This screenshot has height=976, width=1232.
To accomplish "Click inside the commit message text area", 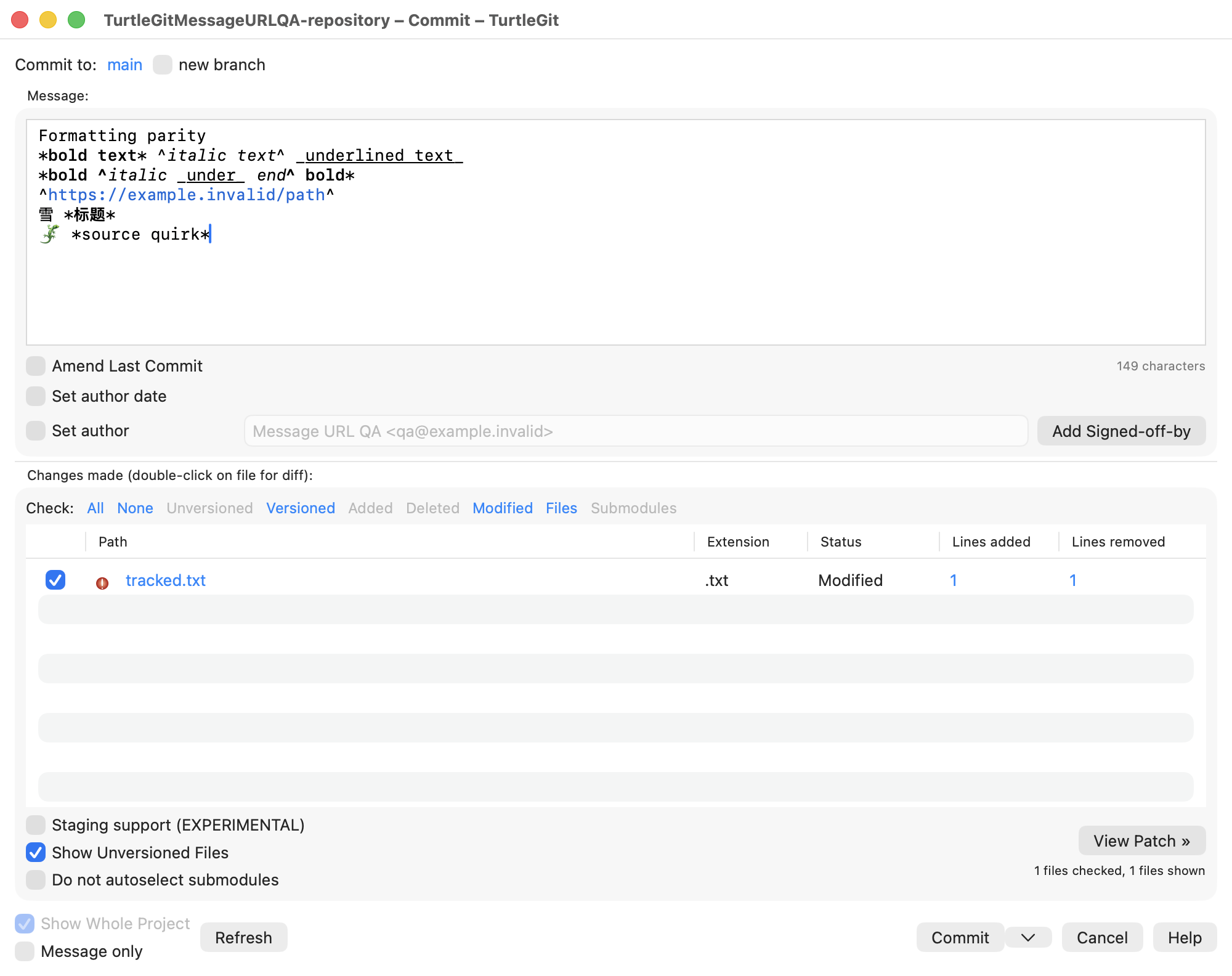I will [616, 232].
